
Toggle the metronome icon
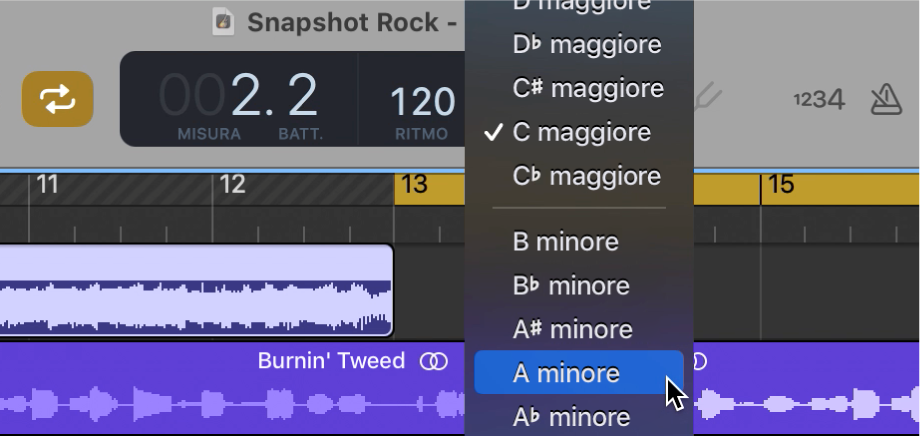[886, 98]
